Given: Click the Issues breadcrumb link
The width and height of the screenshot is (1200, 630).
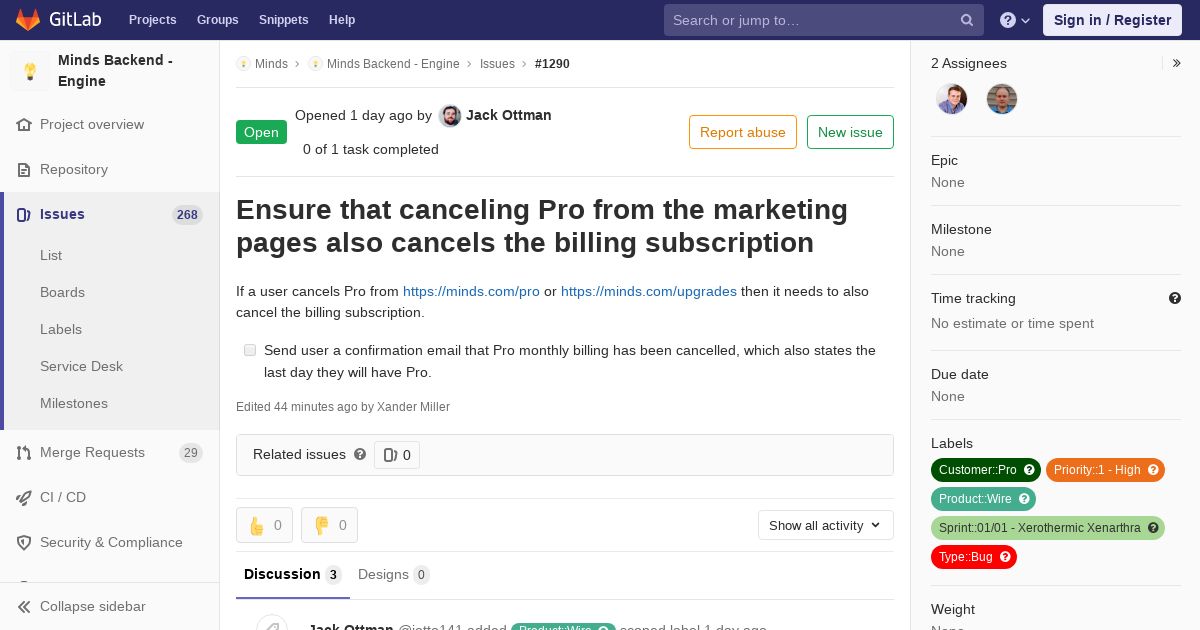Looking at the screenshot, I should click(x=497, y=64).
